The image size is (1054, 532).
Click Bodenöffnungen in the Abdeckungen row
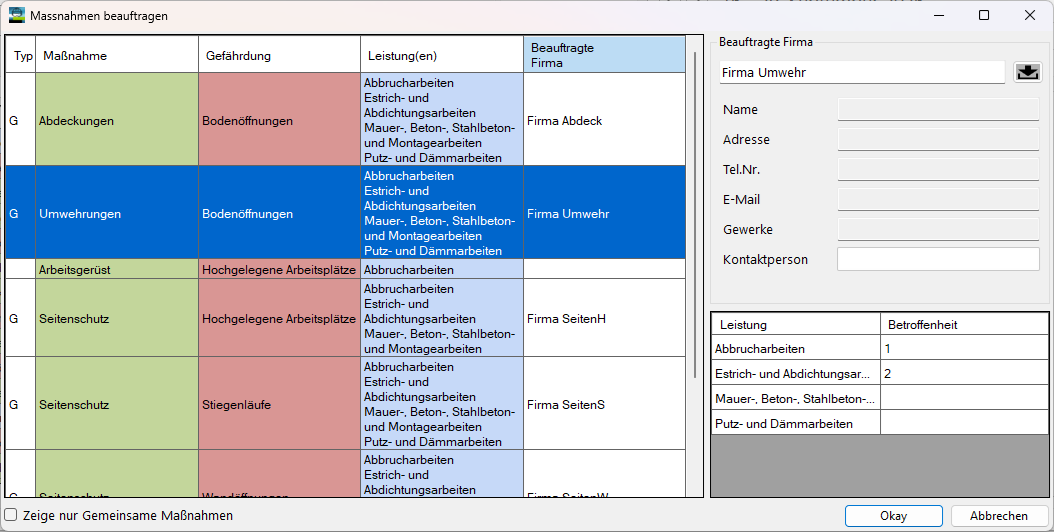click(280, 120)
